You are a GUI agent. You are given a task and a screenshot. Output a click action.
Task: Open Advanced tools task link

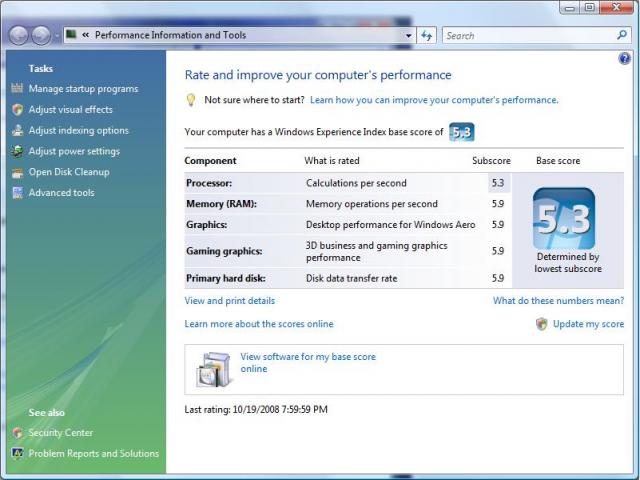(x=61, y=193)
